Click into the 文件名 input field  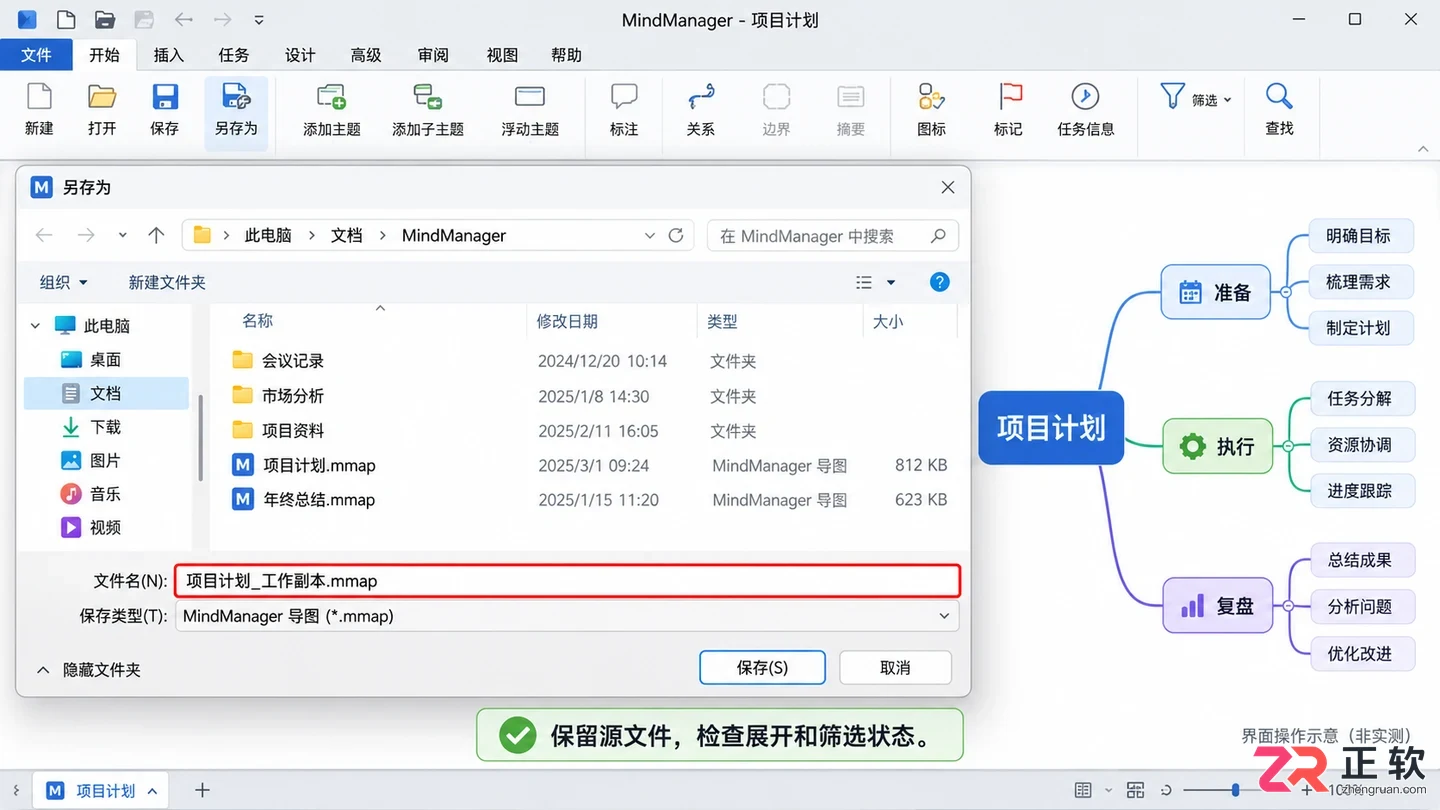(568, 581)
